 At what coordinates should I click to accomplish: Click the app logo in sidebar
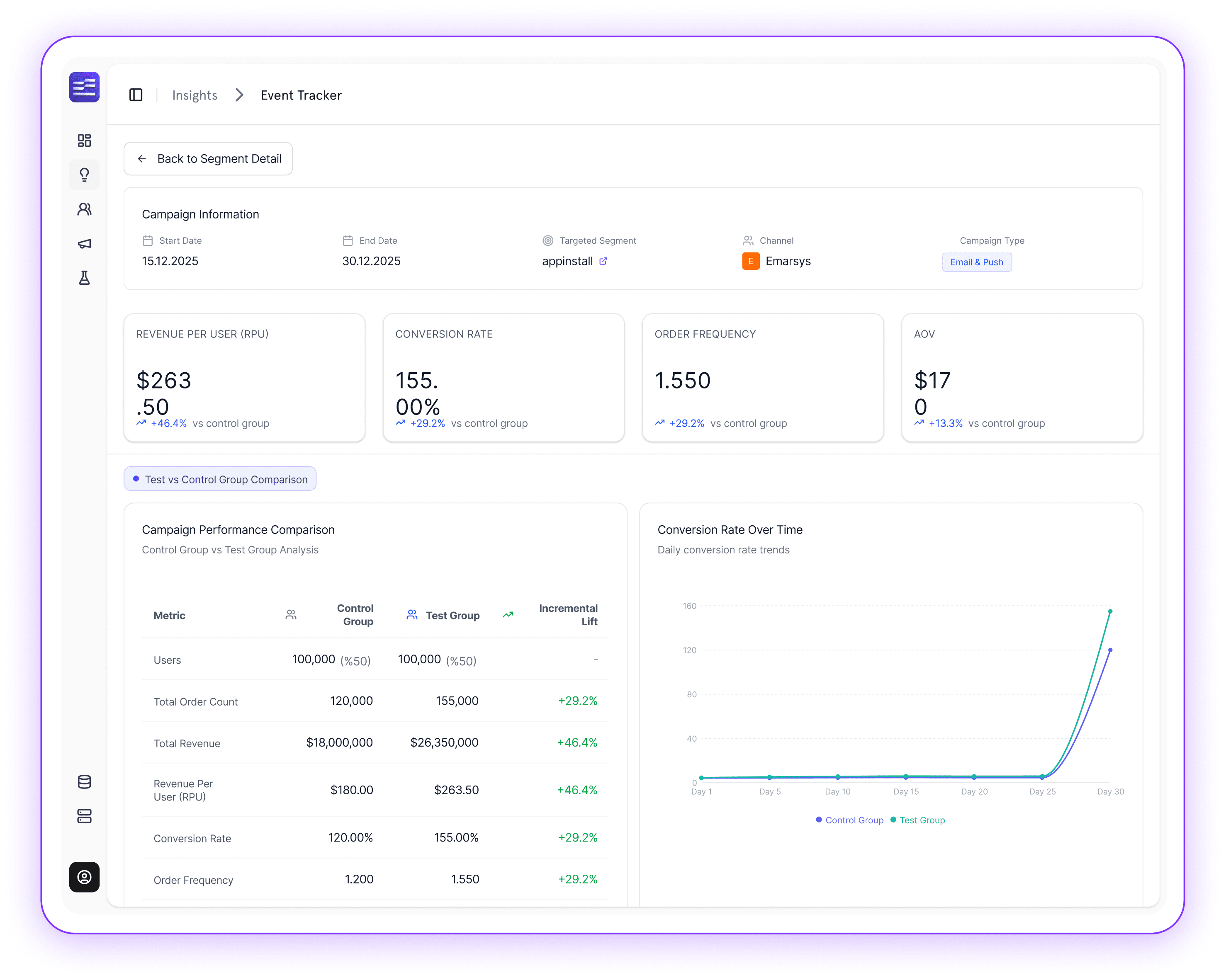pos(84,87)
